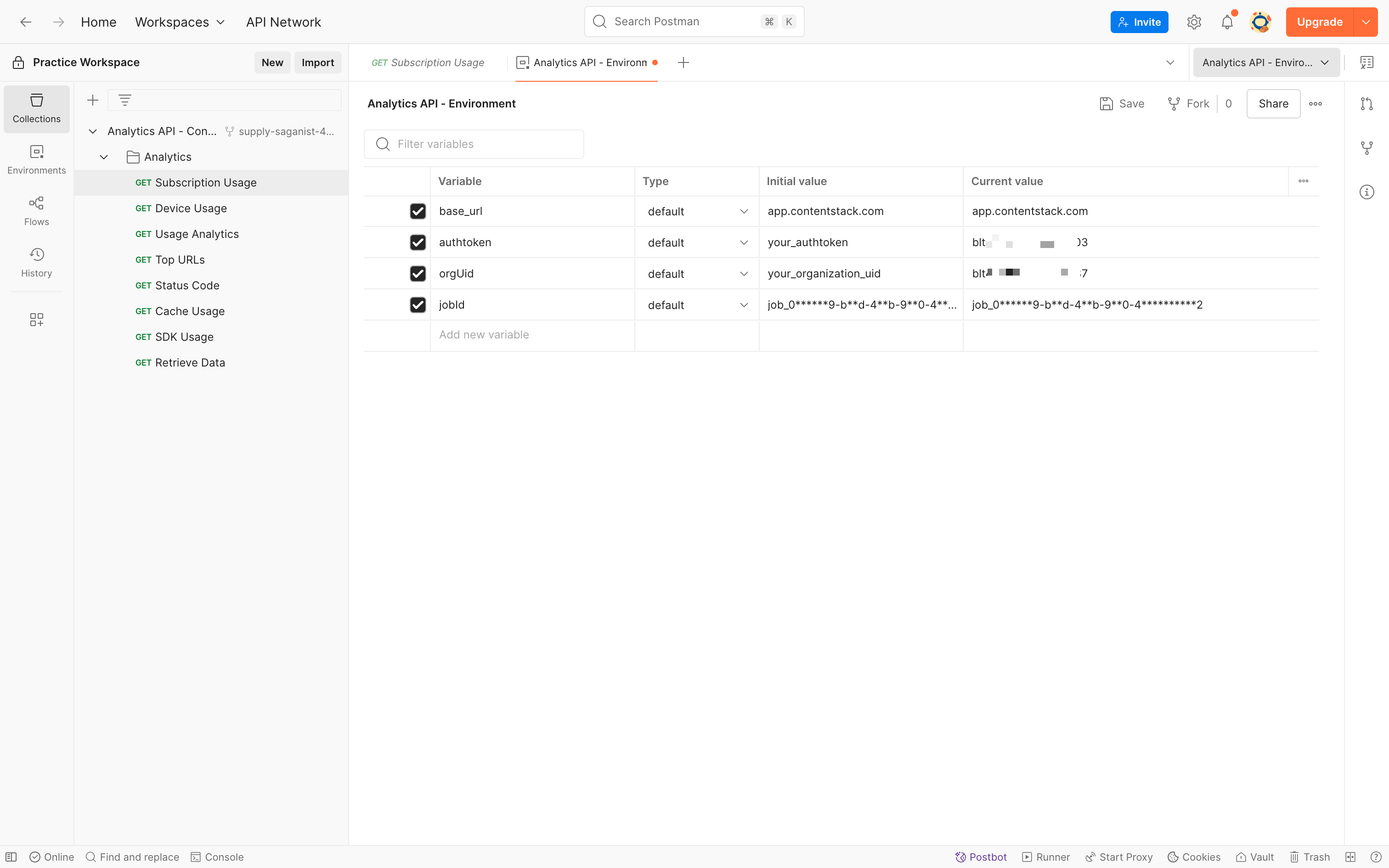Save the environment
The height and width of the screenshot is (868, 1389).
(x=1122, y=104)
